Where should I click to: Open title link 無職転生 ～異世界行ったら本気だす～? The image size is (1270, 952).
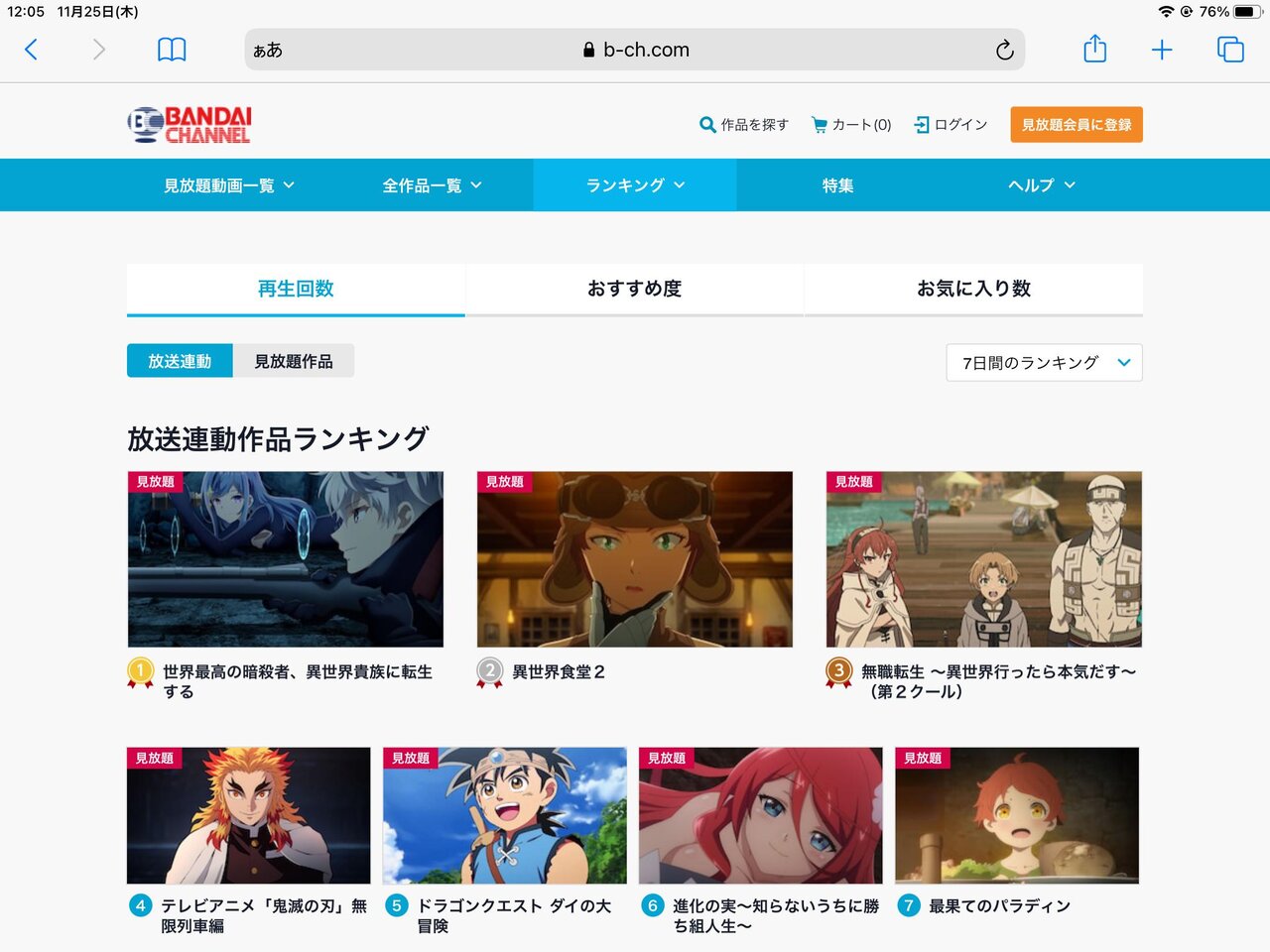click(x=999, y=682)
